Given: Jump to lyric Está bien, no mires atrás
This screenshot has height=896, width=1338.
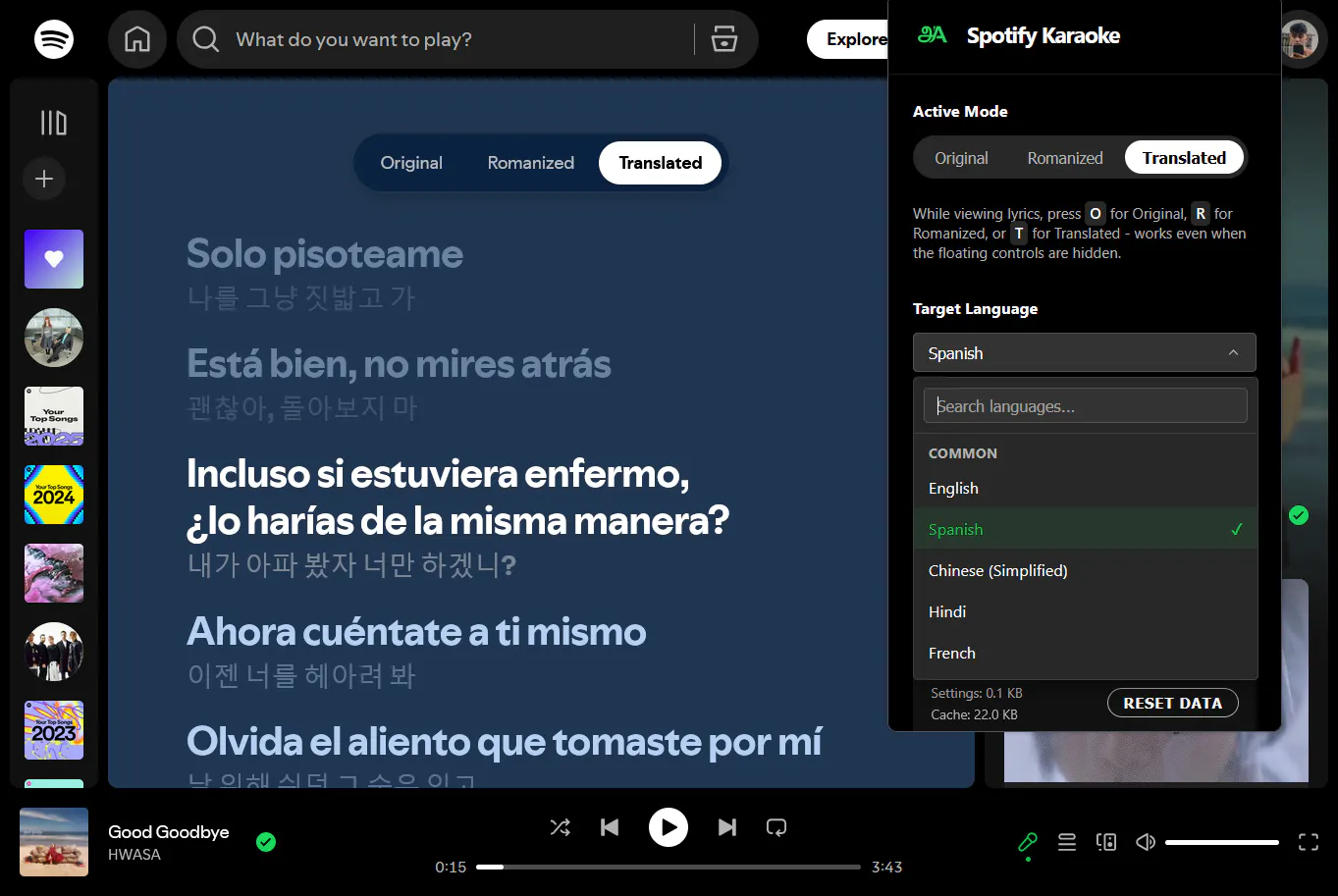Looking at the screenshot, I should pos(399,364).
